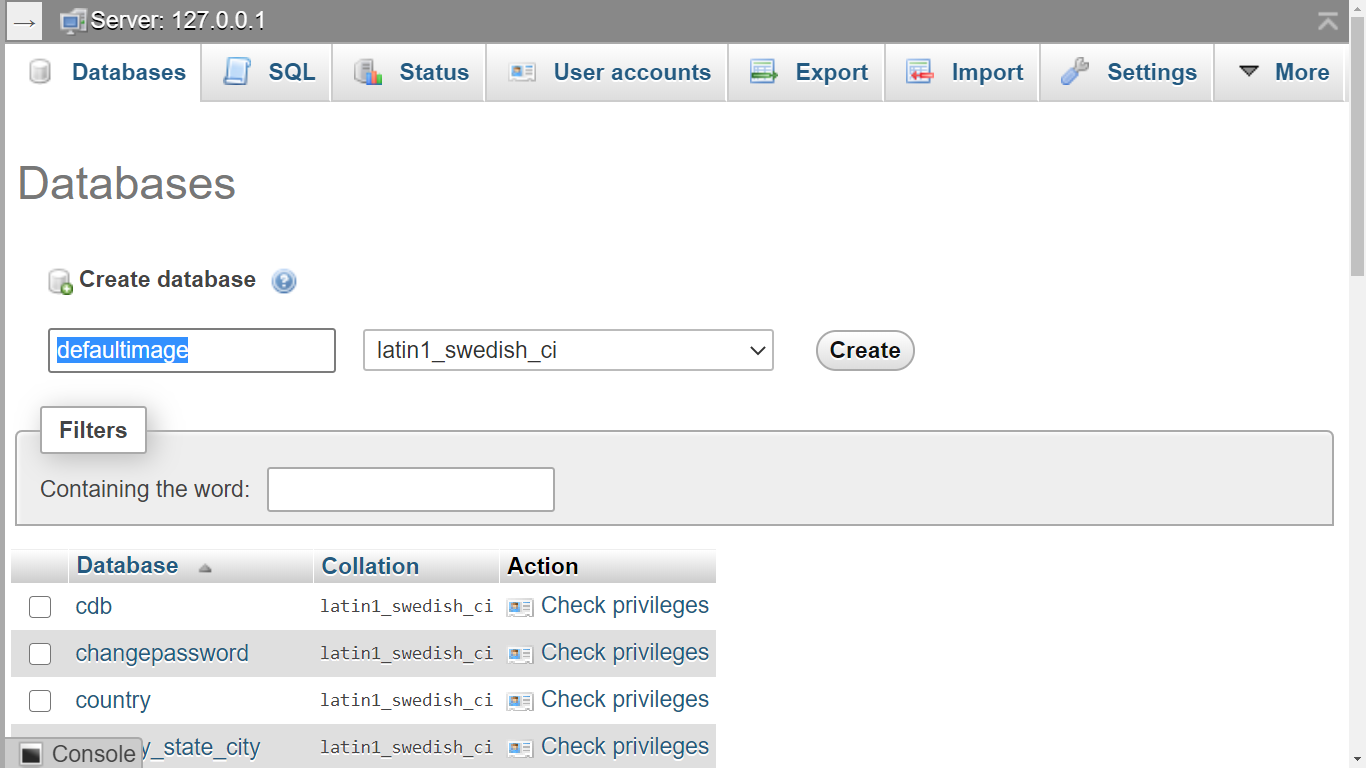1366x768 pixels.
Task: Sort by the Database column header
Action: pyautogui.click(x=128, y=566)
